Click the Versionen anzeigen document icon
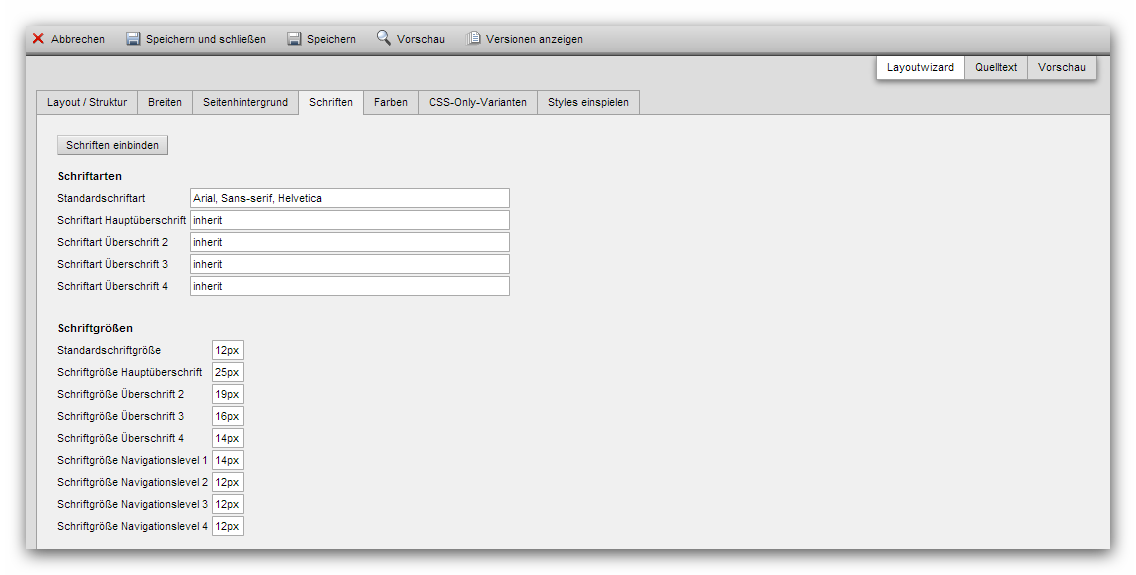The width and height of the screenshot is (1136, 575). click(473, 38)
